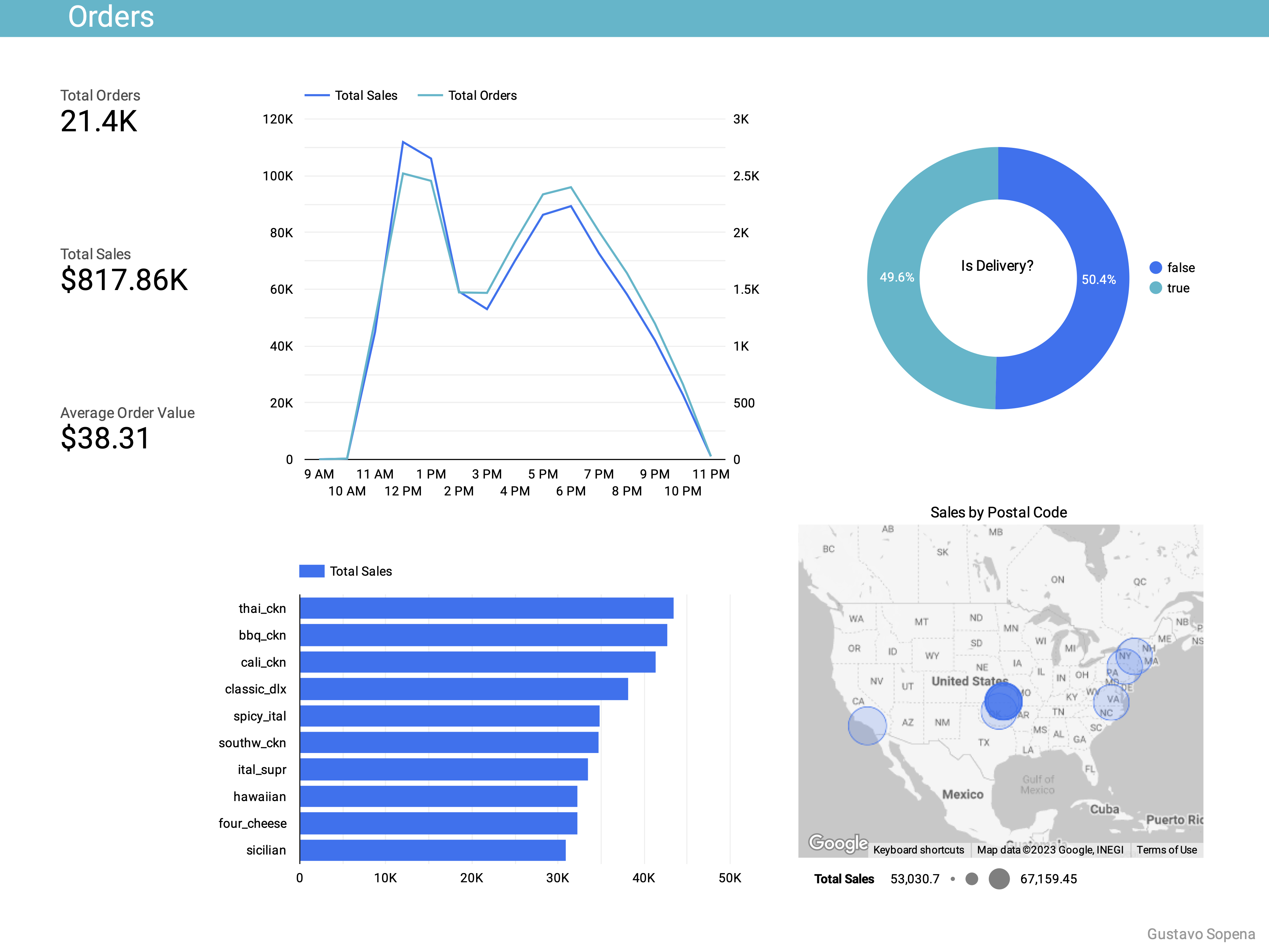
Task: Click the California map bubble
Action: point(867,726)
